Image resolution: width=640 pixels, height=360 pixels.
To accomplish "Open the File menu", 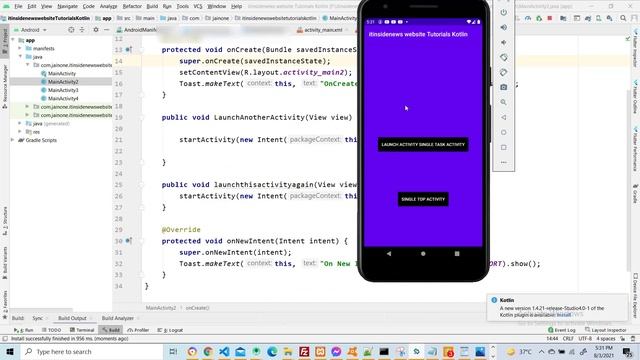I will [x=18, y=6].
